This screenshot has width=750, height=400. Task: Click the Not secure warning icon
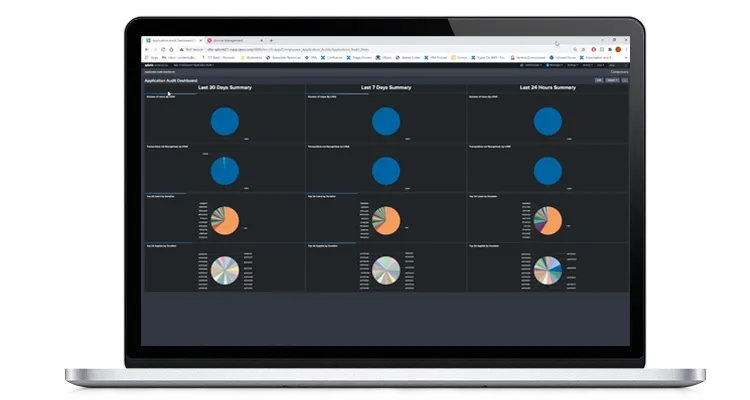182,49
